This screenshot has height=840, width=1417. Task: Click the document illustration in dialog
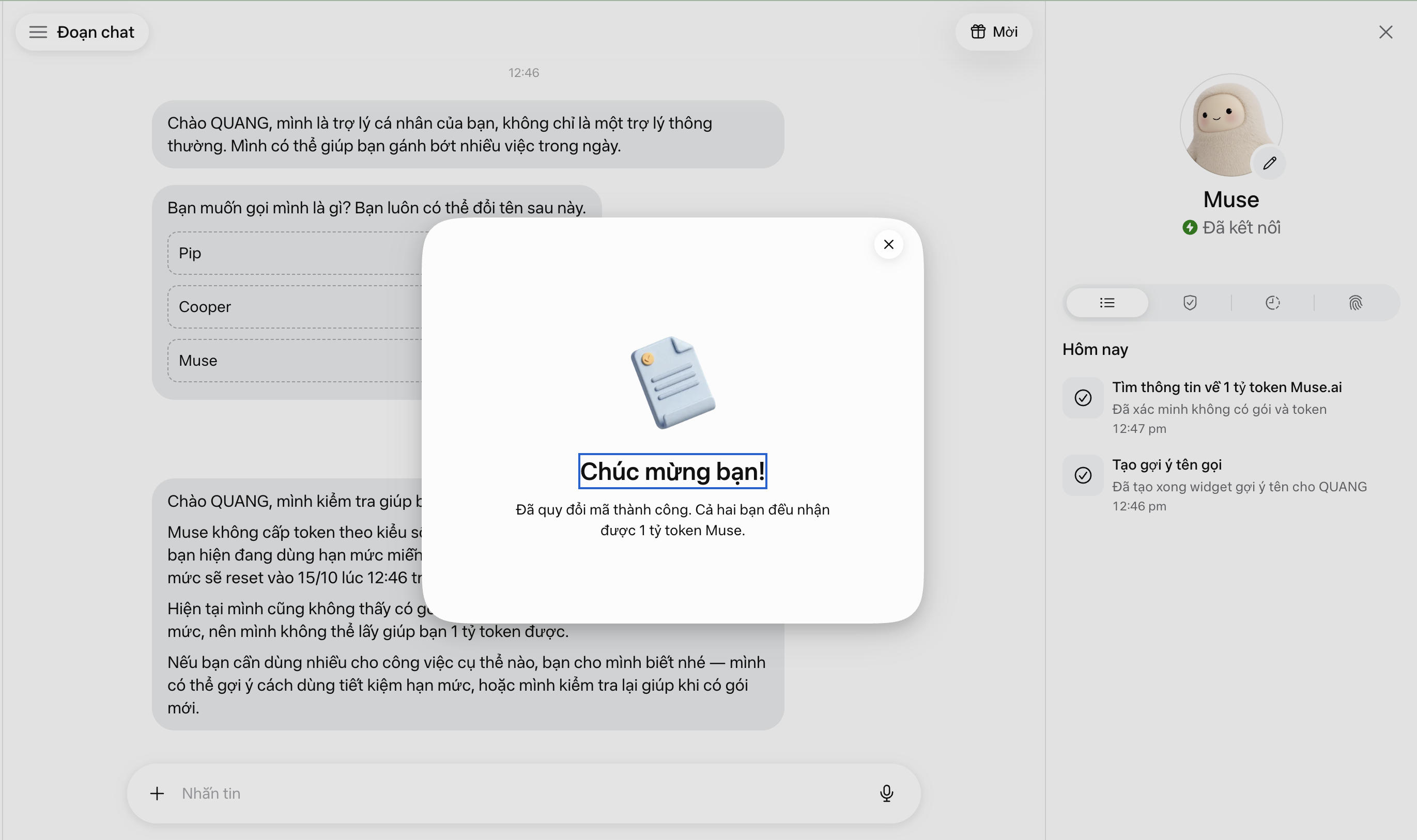(672, 382)
